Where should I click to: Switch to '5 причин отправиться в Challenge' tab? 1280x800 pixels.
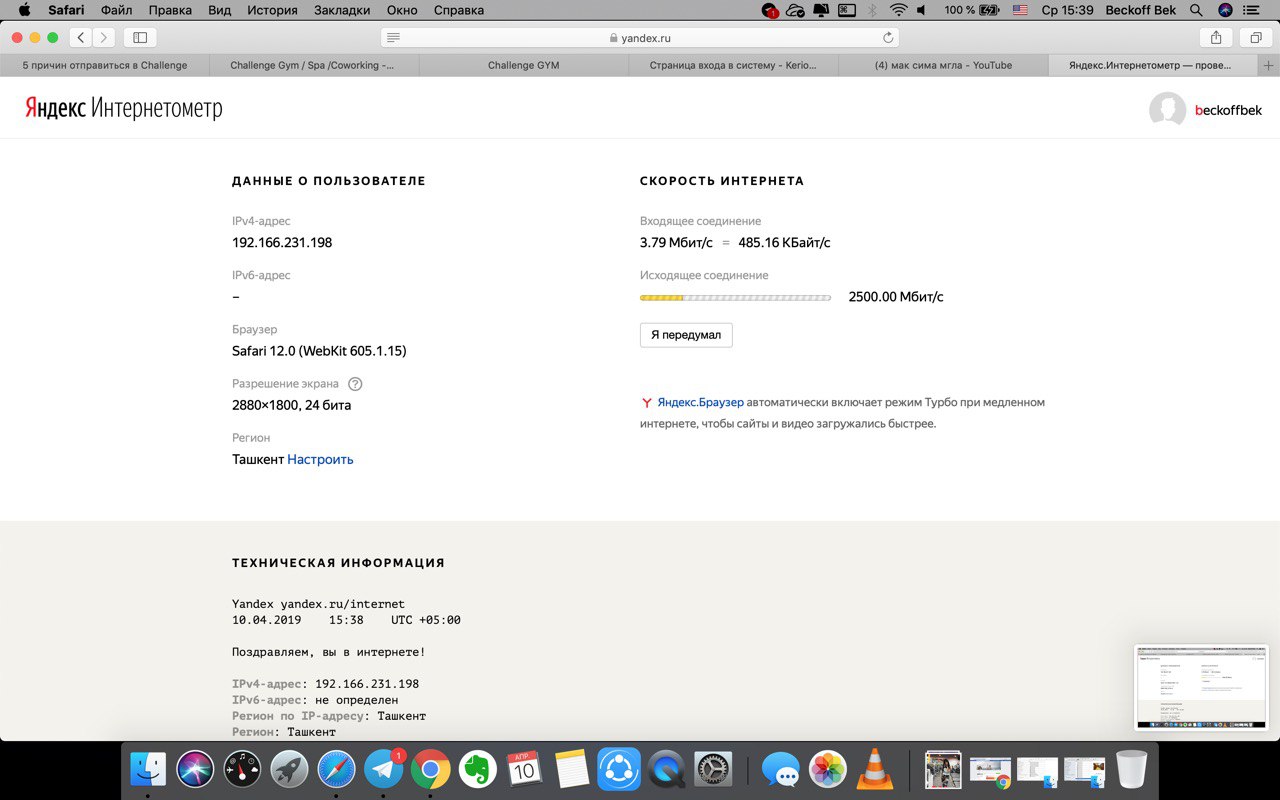105,65
